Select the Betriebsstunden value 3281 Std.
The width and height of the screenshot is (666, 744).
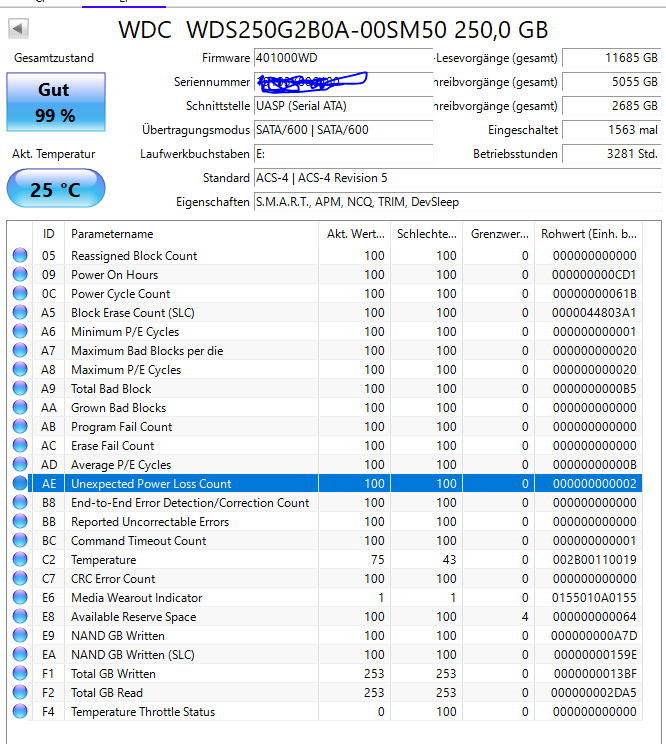click(611, 154)
